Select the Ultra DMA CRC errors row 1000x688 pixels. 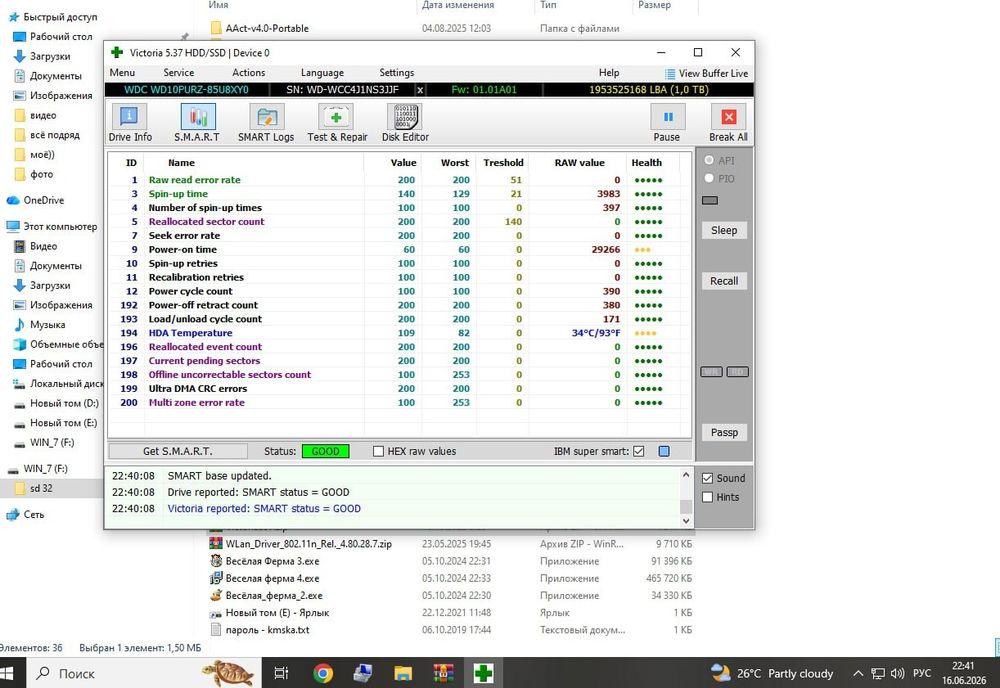coord(399,389)
